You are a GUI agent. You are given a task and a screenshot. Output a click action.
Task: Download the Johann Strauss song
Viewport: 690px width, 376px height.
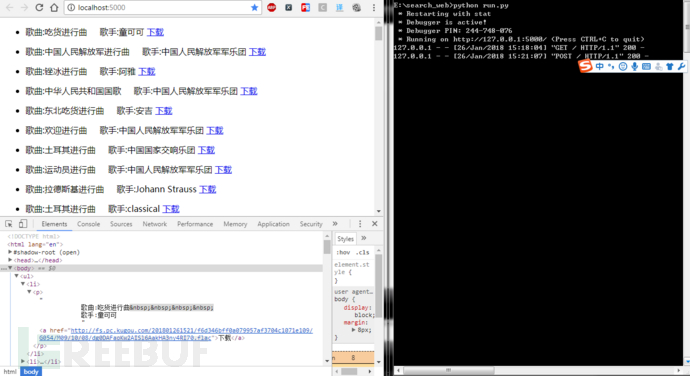point(207,189)
